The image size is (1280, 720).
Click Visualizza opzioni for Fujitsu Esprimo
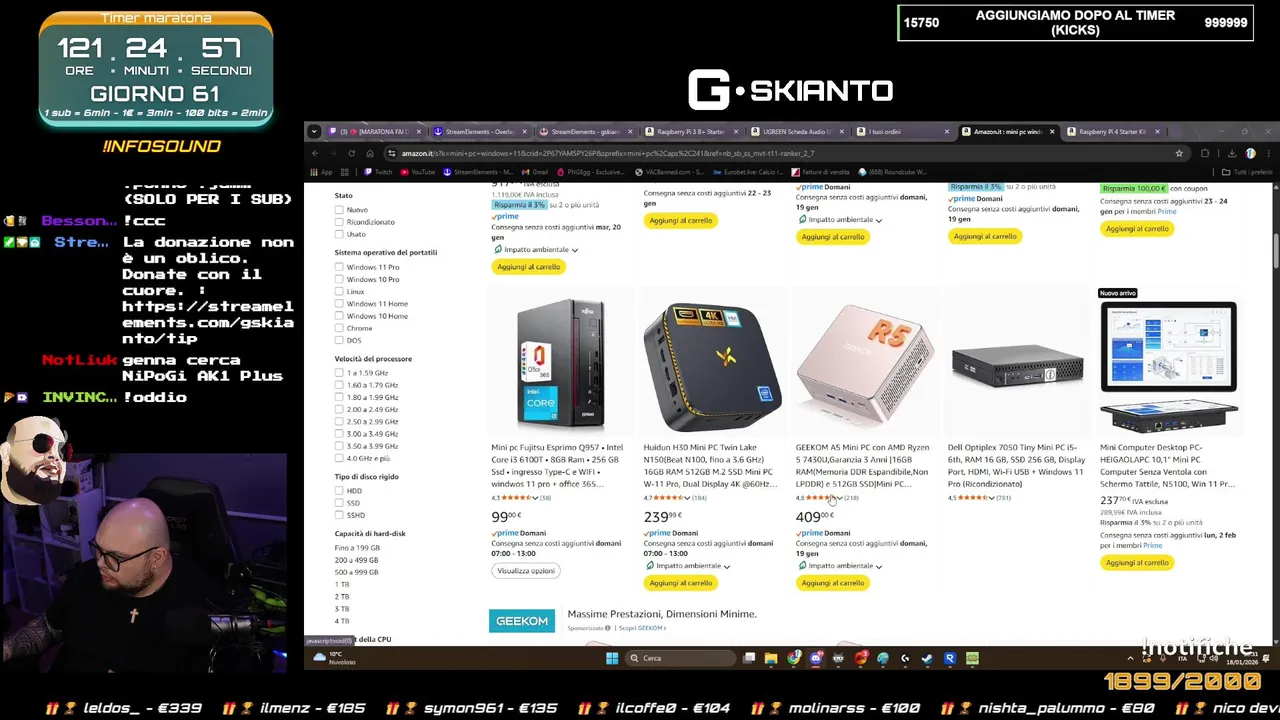point(526,571)
